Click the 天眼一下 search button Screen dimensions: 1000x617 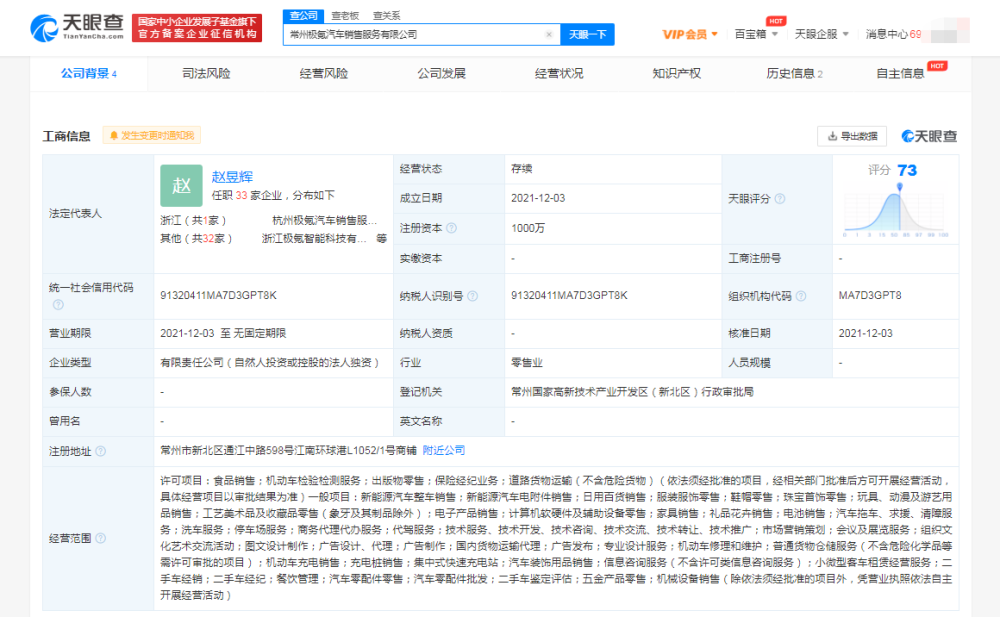click(x=587, y=34)
